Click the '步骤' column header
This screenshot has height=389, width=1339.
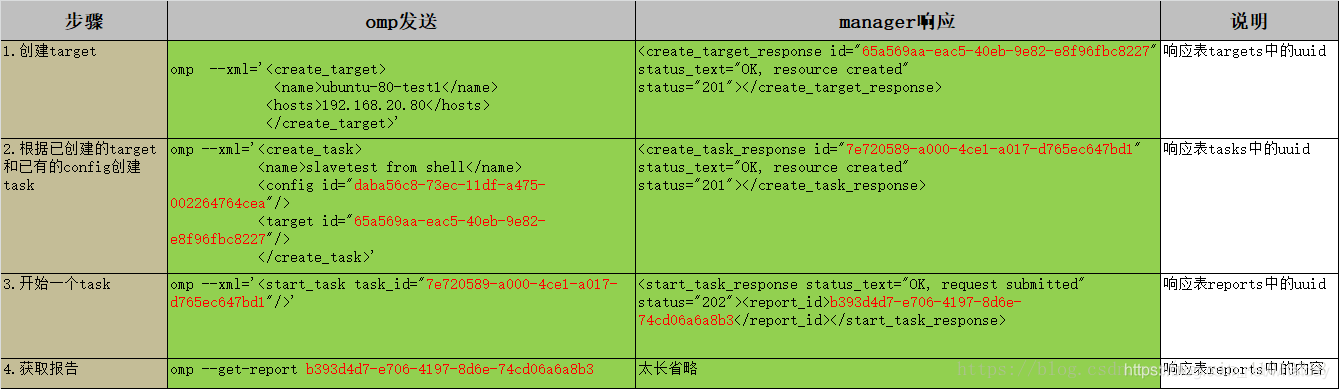click(84, 21)
